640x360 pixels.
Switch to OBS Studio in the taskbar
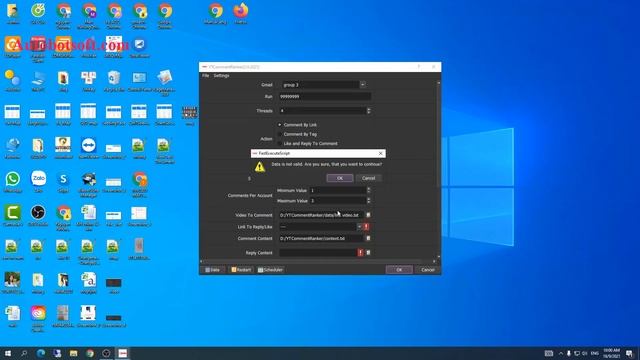coord(106,353)
